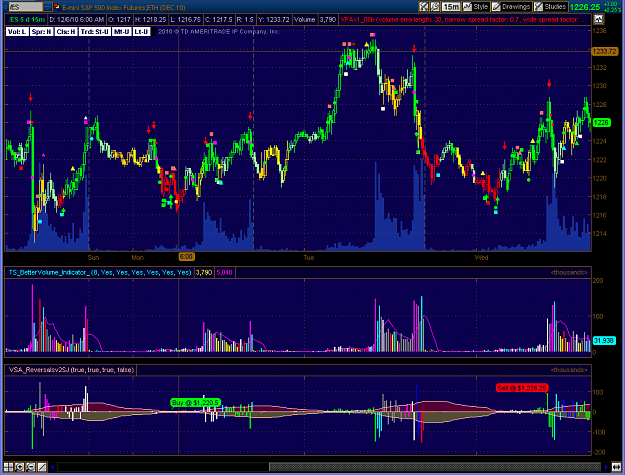Viewport: 625px width, 475px height.
Task: Click the Wed label on the time axis
Action: click(482, 257)
